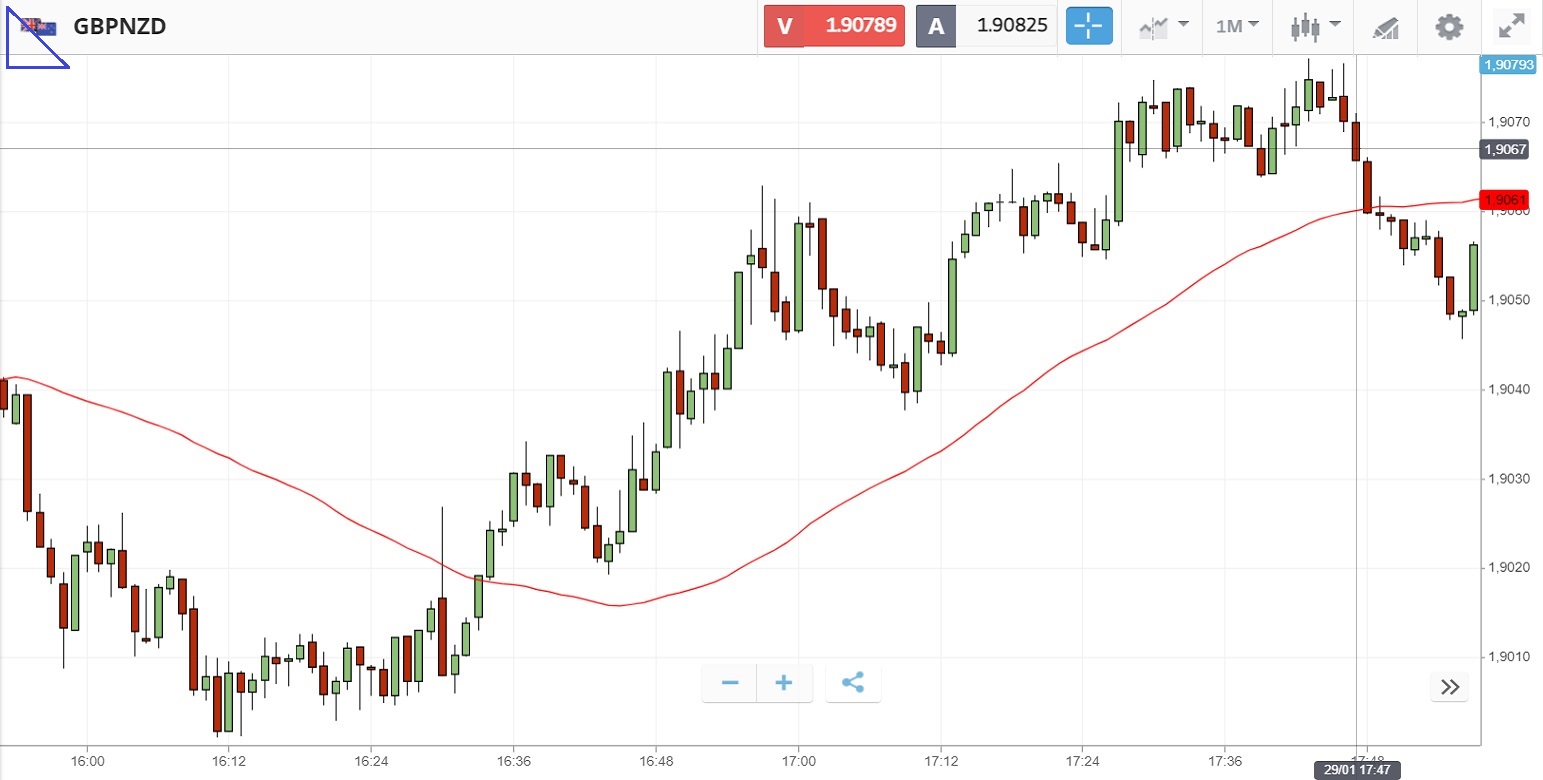The image size is (1543, 780).
Task: Share the chart
Action: coord(852,683)
